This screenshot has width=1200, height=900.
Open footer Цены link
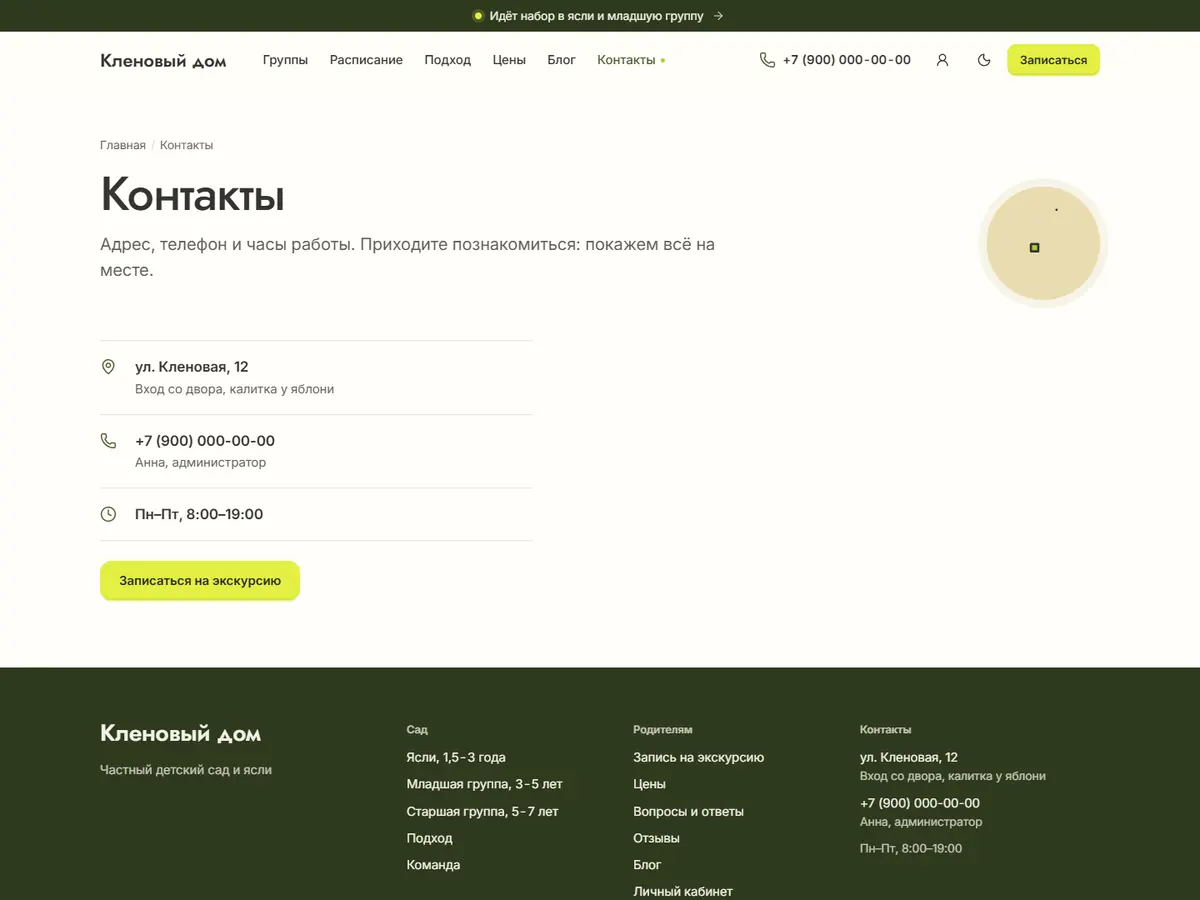649,784
